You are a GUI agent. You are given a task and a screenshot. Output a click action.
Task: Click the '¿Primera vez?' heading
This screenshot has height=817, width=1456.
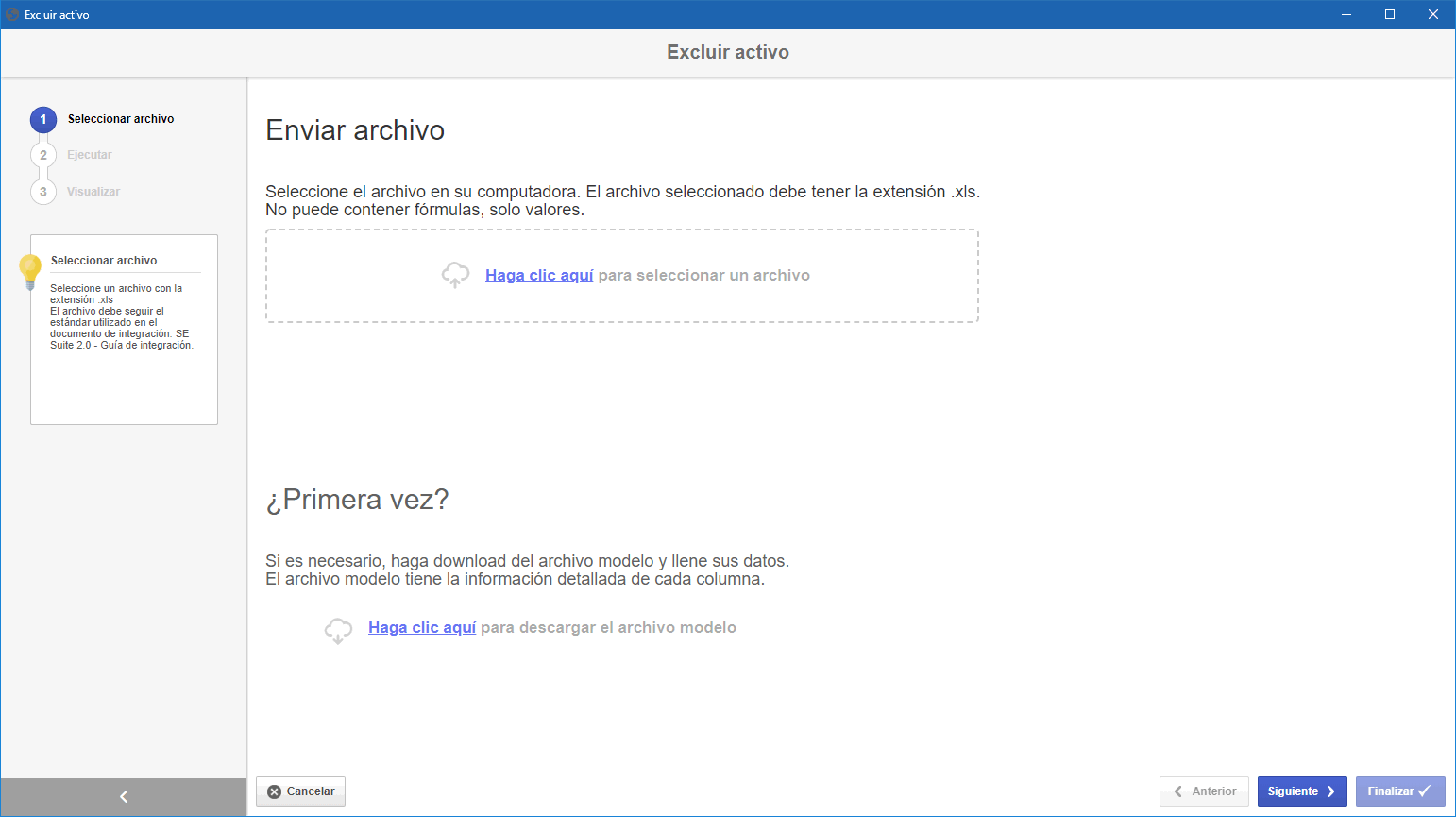[x=357, y=500]
